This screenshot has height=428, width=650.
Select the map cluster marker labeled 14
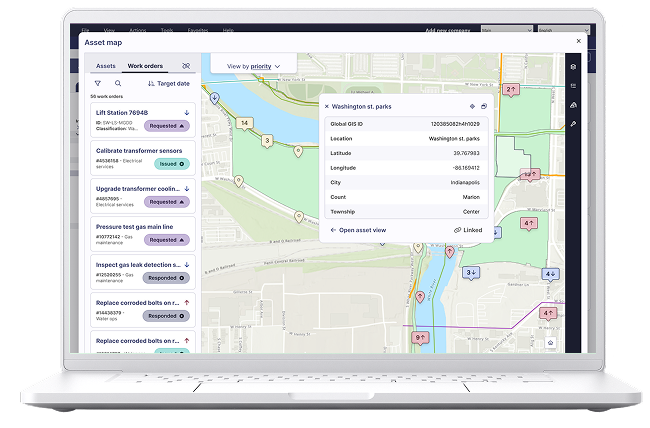pyautogui.click(x=245, y=123)
